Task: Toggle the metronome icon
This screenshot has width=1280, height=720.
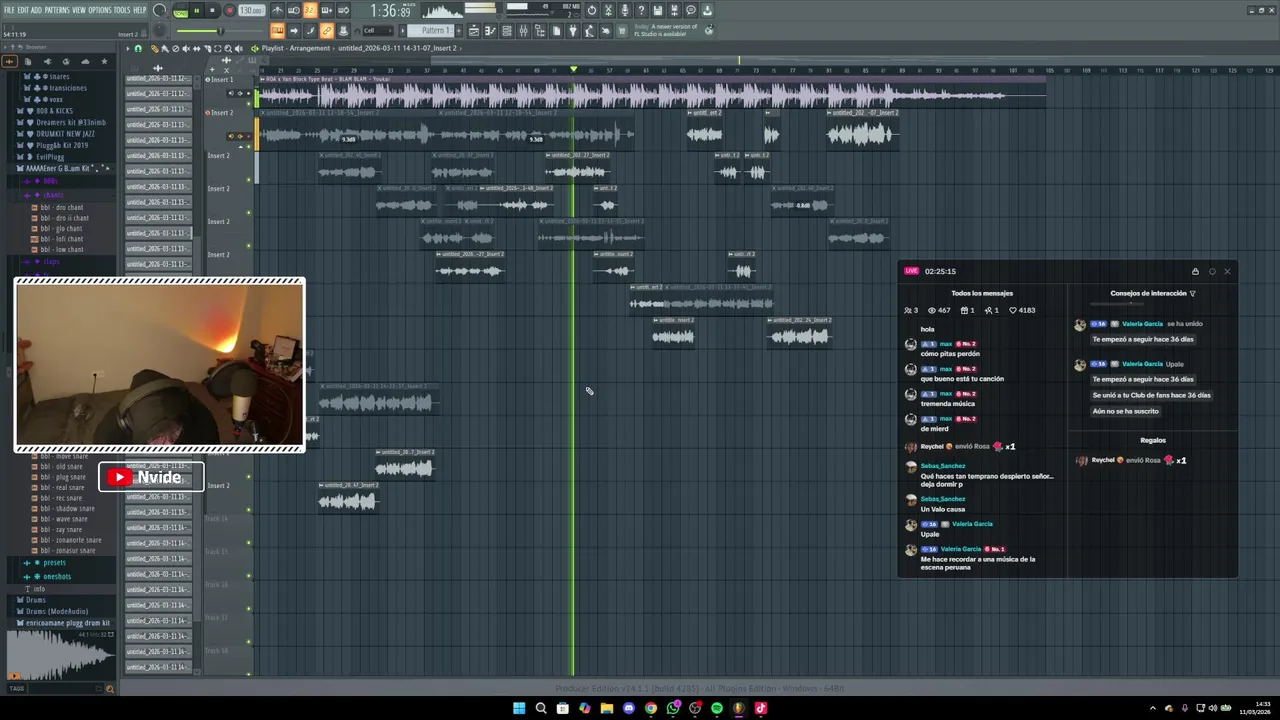Action: click(x=278, y=10)
